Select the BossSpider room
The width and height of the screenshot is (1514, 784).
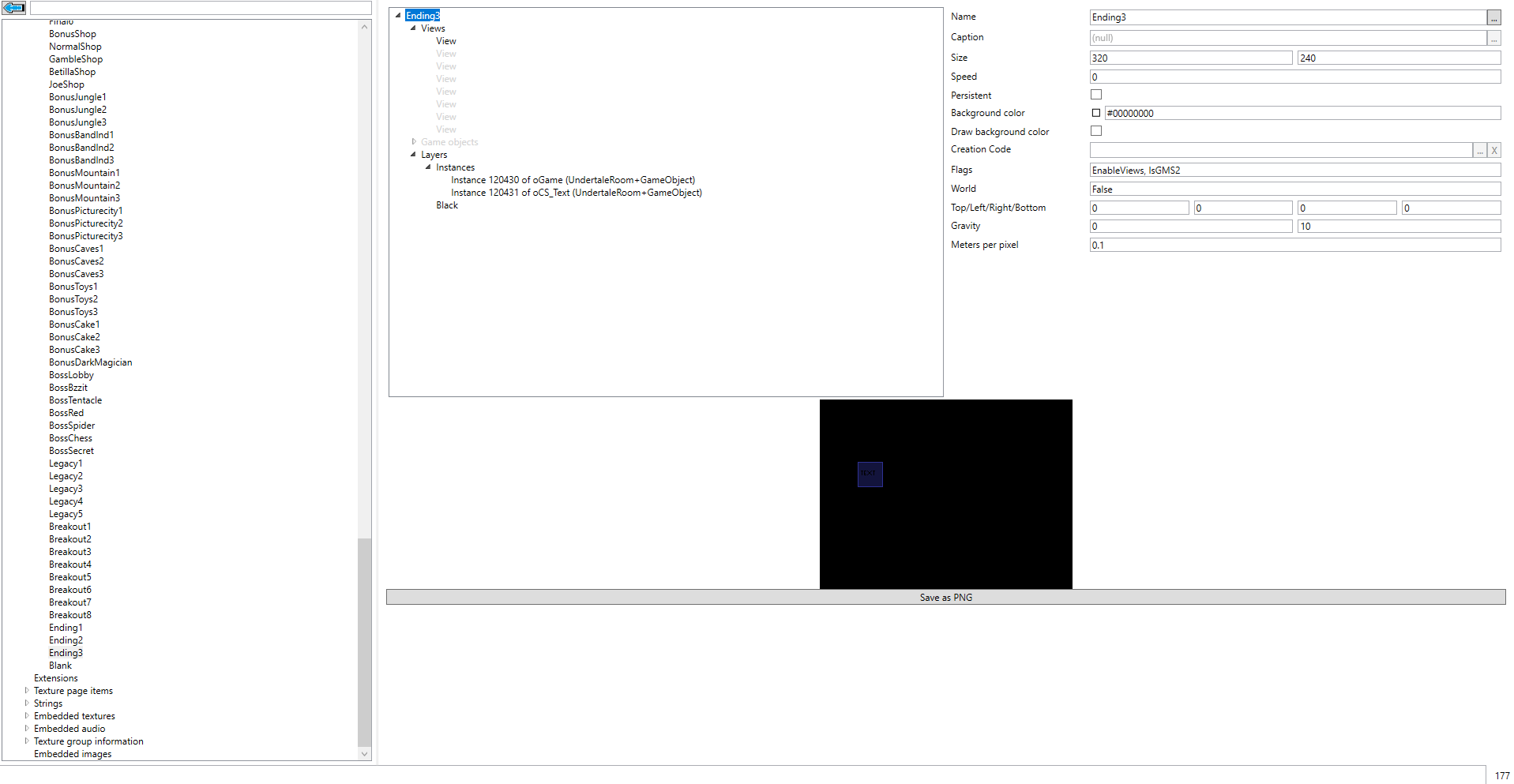pyautogui.click(x=72, y=426)
